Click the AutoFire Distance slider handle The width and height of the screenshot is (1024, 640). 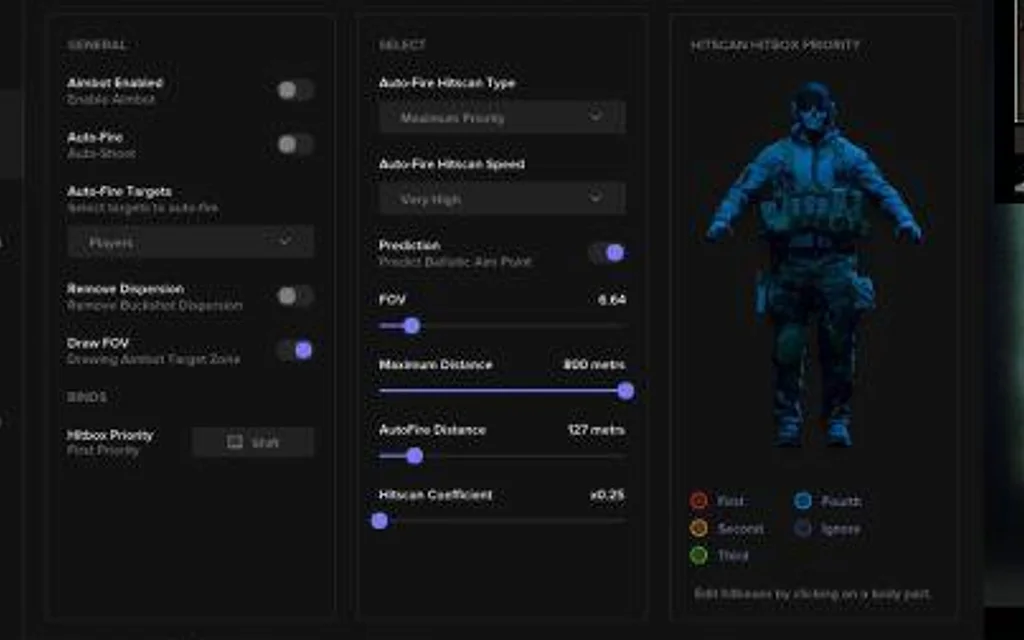click(415, 456)
